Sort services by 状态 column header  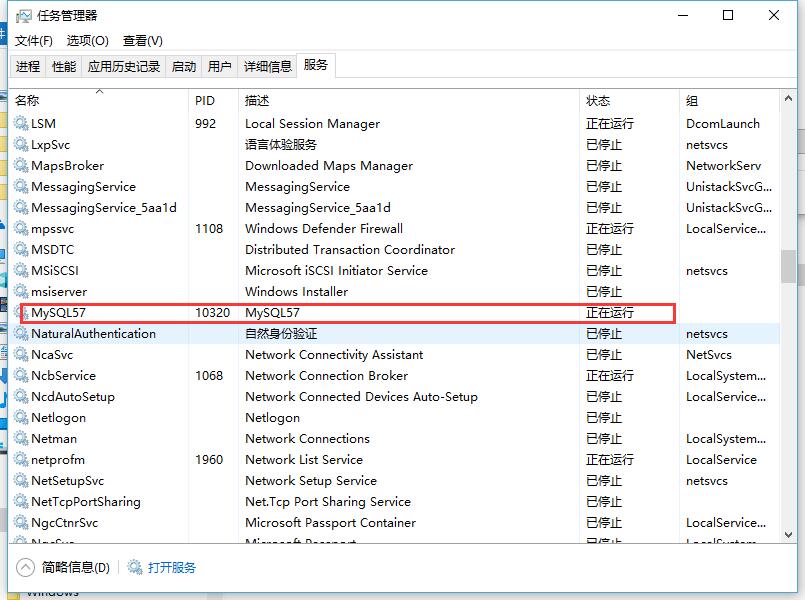pyautogui.click(x=629, y=101)
